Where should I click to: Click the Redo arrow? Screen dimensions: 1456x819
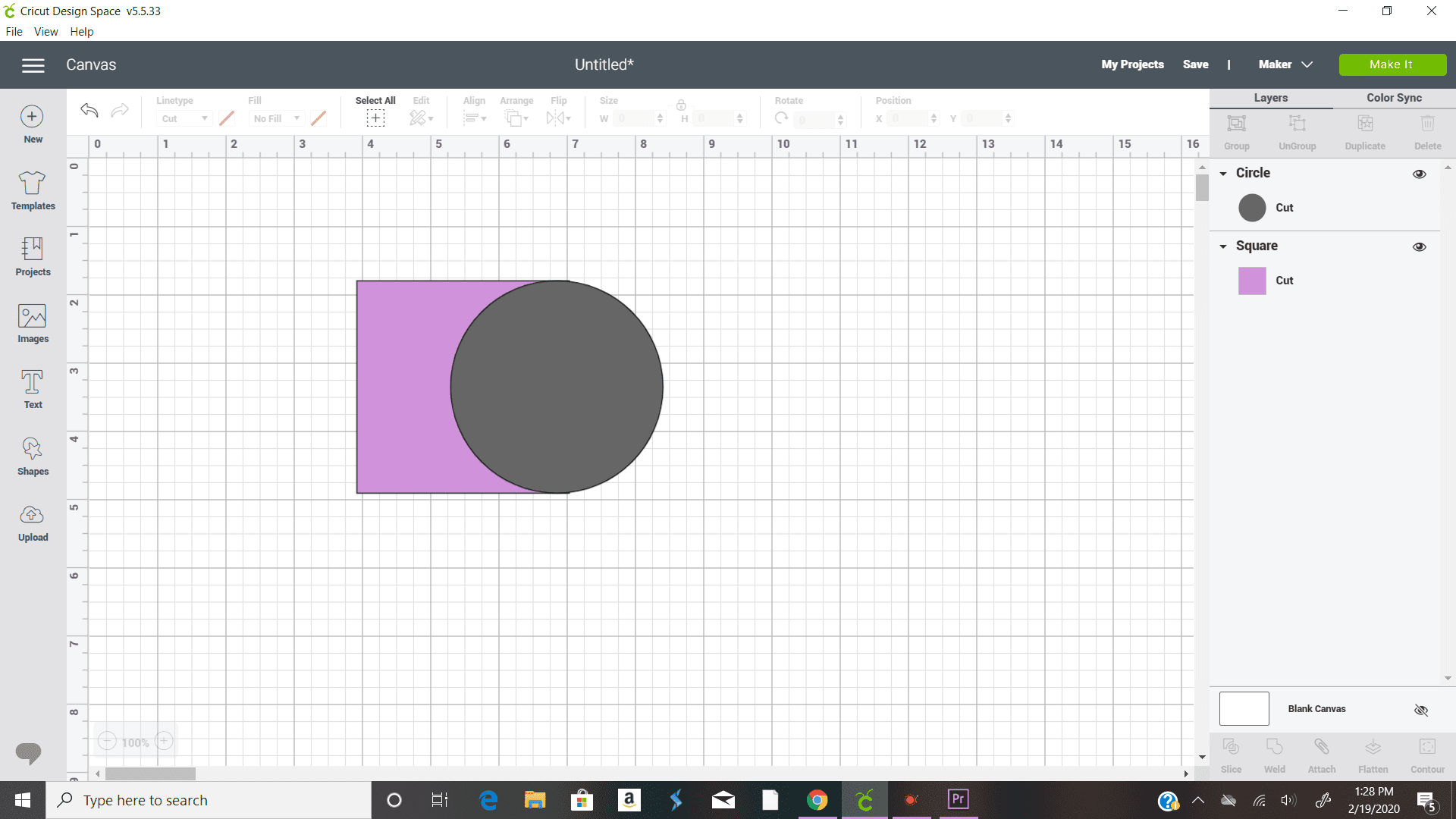point(120,111)
